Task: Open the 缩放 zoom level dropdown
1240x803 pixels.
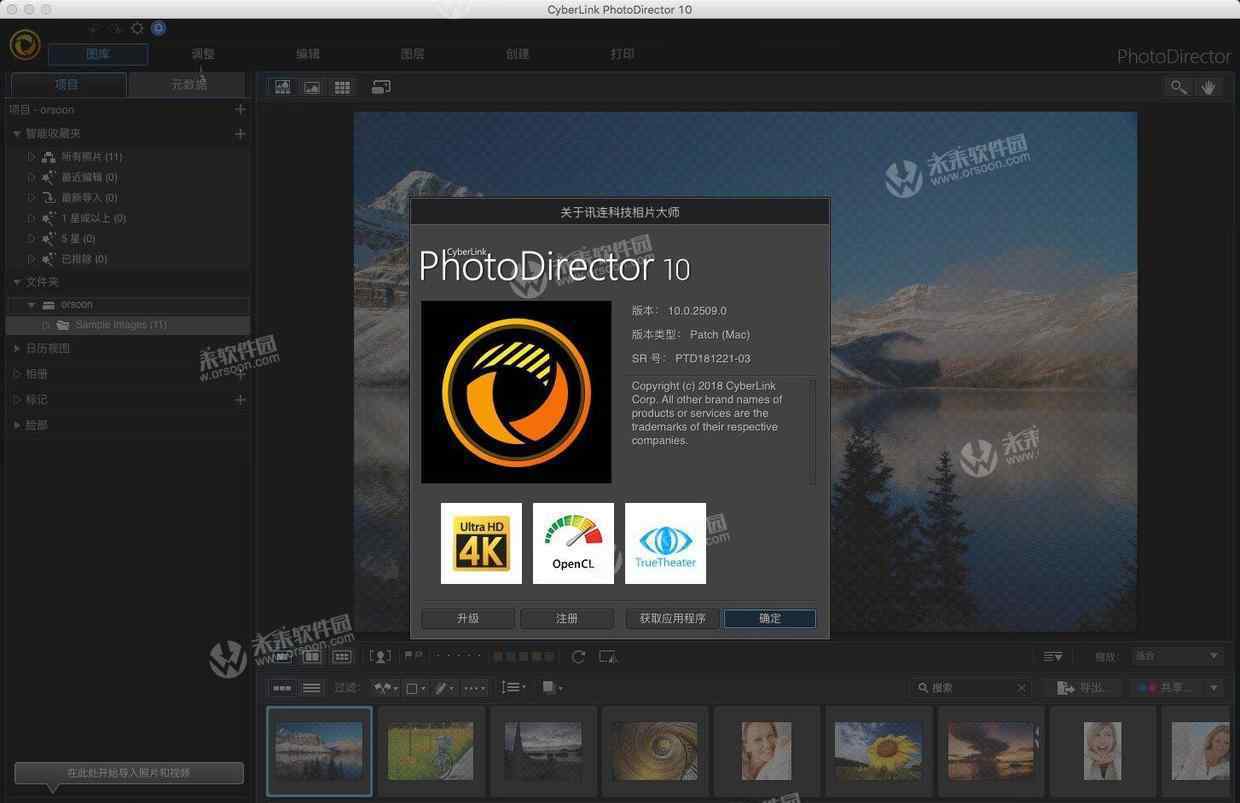Action: pyautogui.click(x=1177, y=656)
